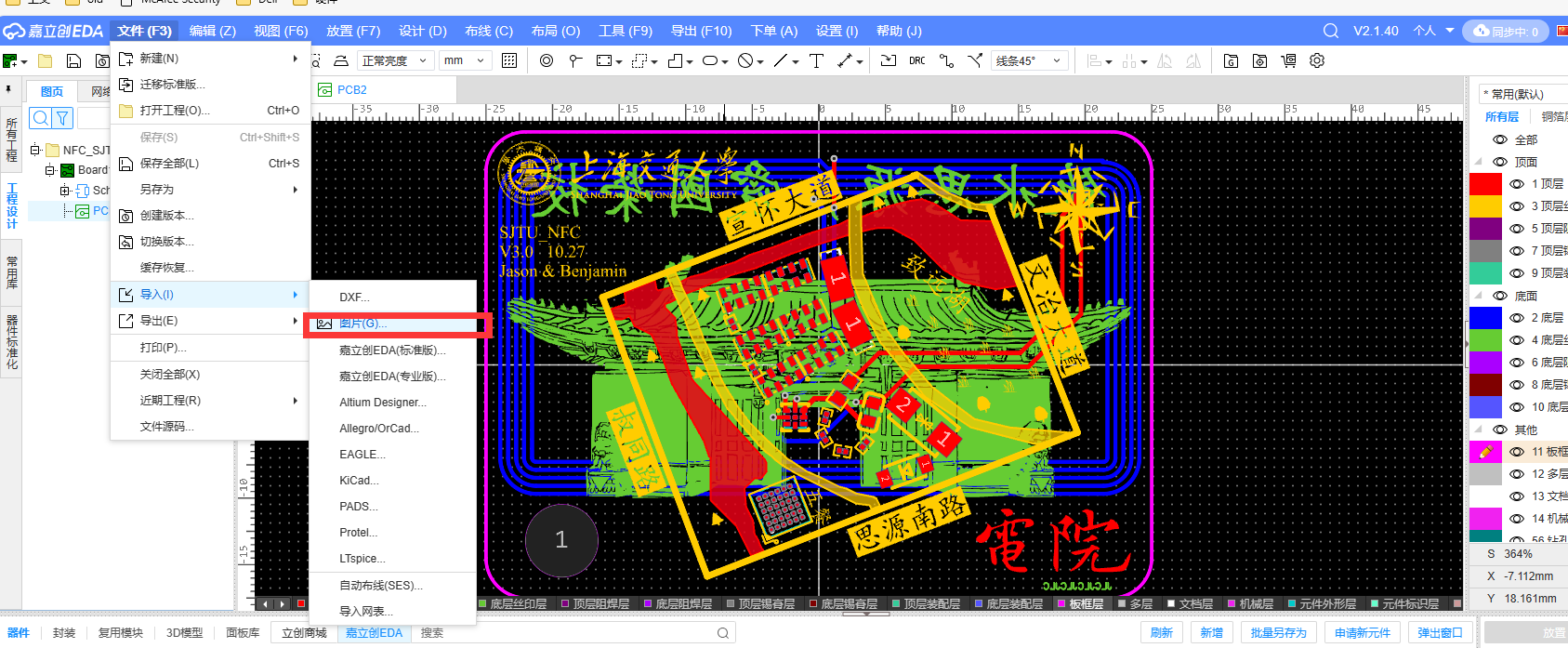Toggle eye icon for the 底面 group
The image size is (1568, 648).
pyautogui.click(x=1500, y=296)
